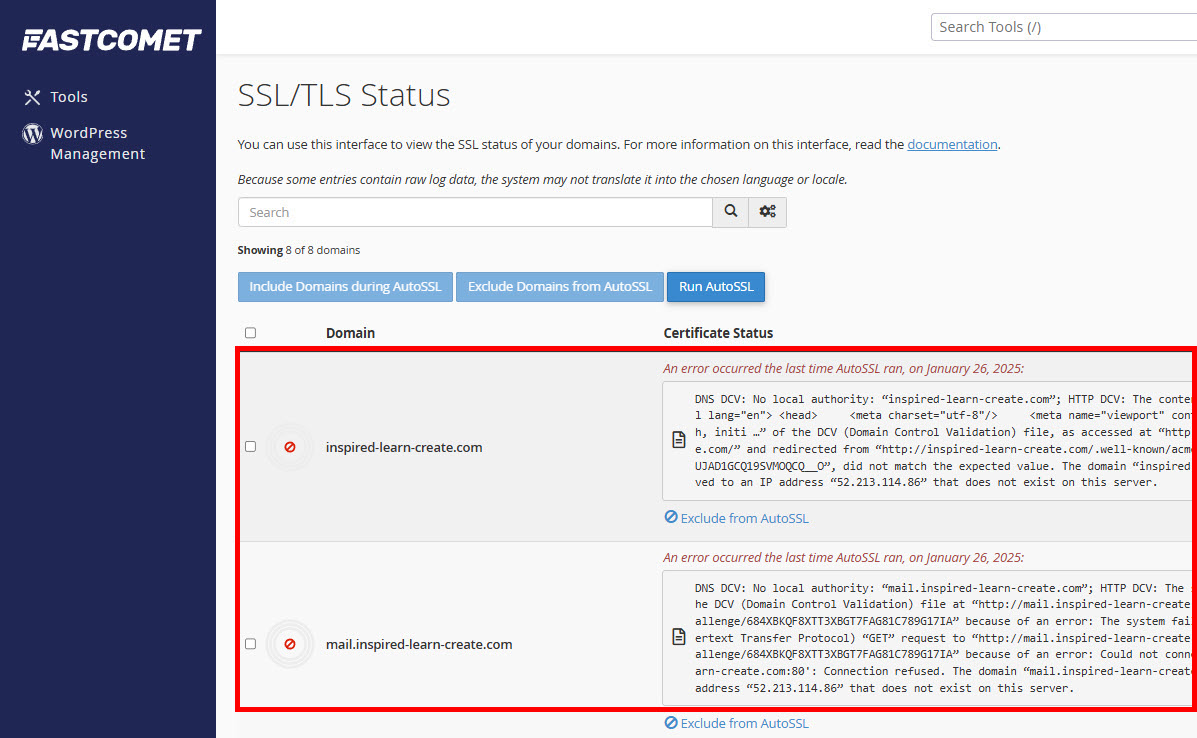Click Exclude Domains from AutoSSL button
This screenshot has width=1197, height=738.
click(x=560, y=287)
